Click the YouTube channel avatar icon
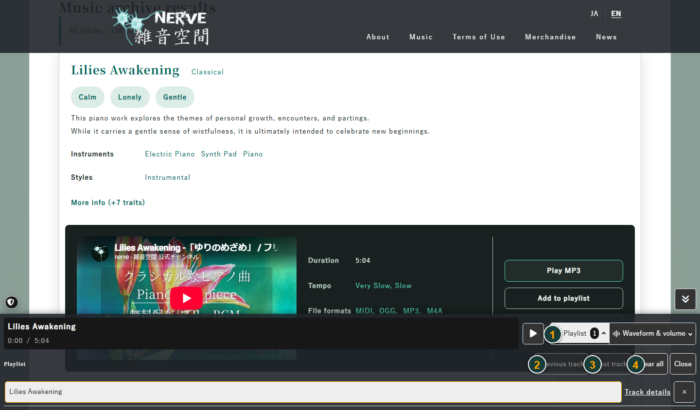Screen dimensions: 700x410 pos(100,252)
